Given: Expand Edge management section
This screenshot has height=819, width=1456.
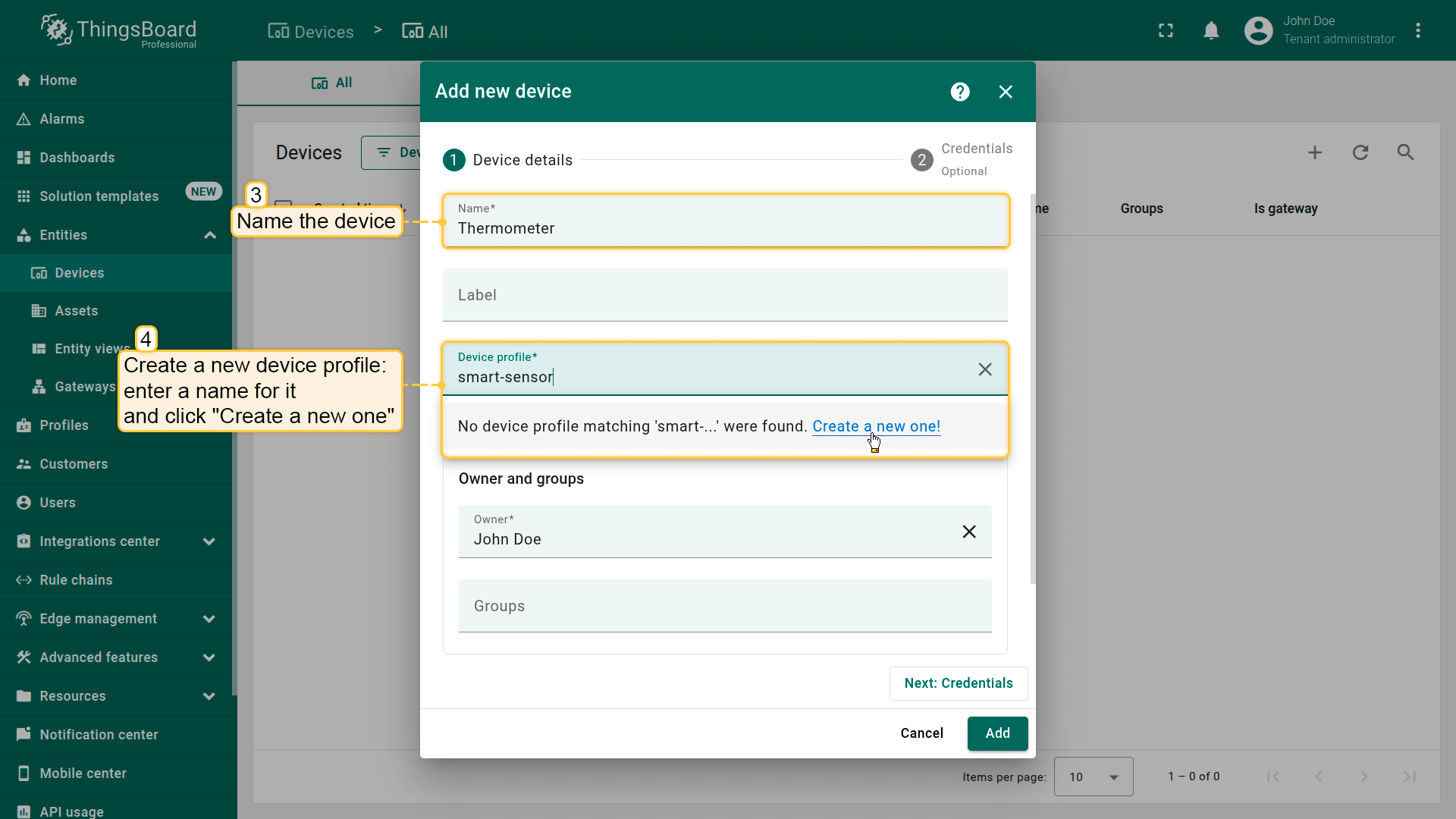Looking at the screenshot, I should (209, 619).
